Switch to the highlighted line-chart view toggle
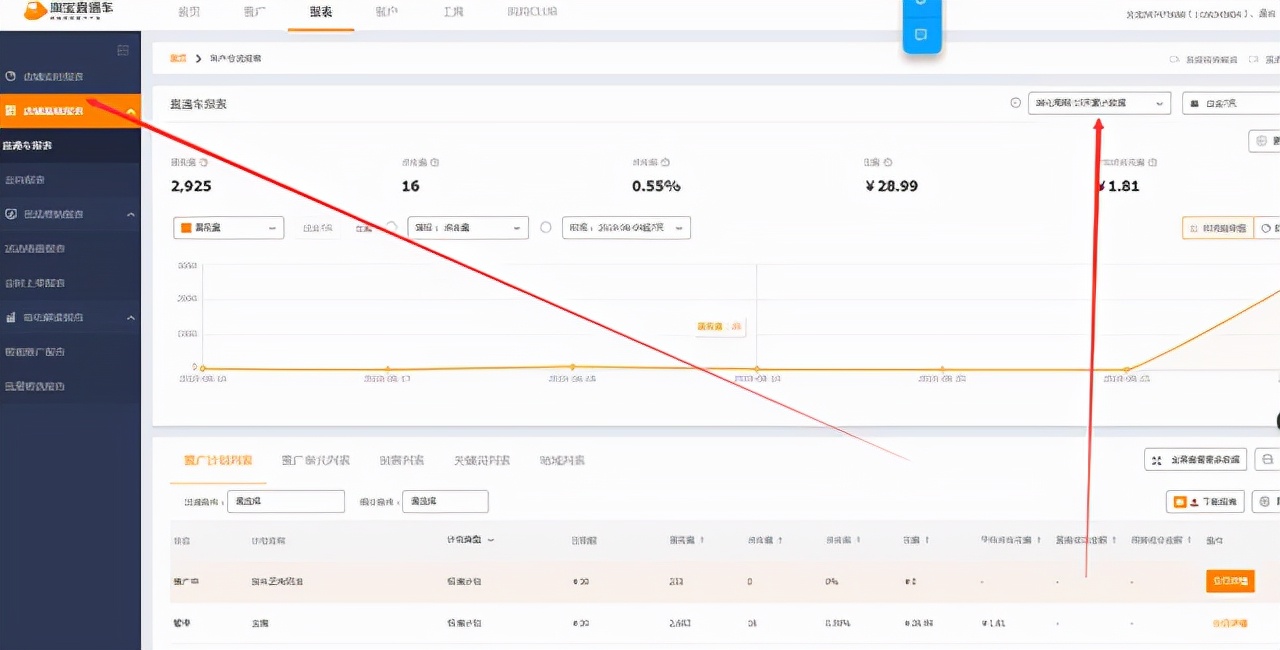The height and width of the screenshot is (650, 1280). coord(1216,228)
